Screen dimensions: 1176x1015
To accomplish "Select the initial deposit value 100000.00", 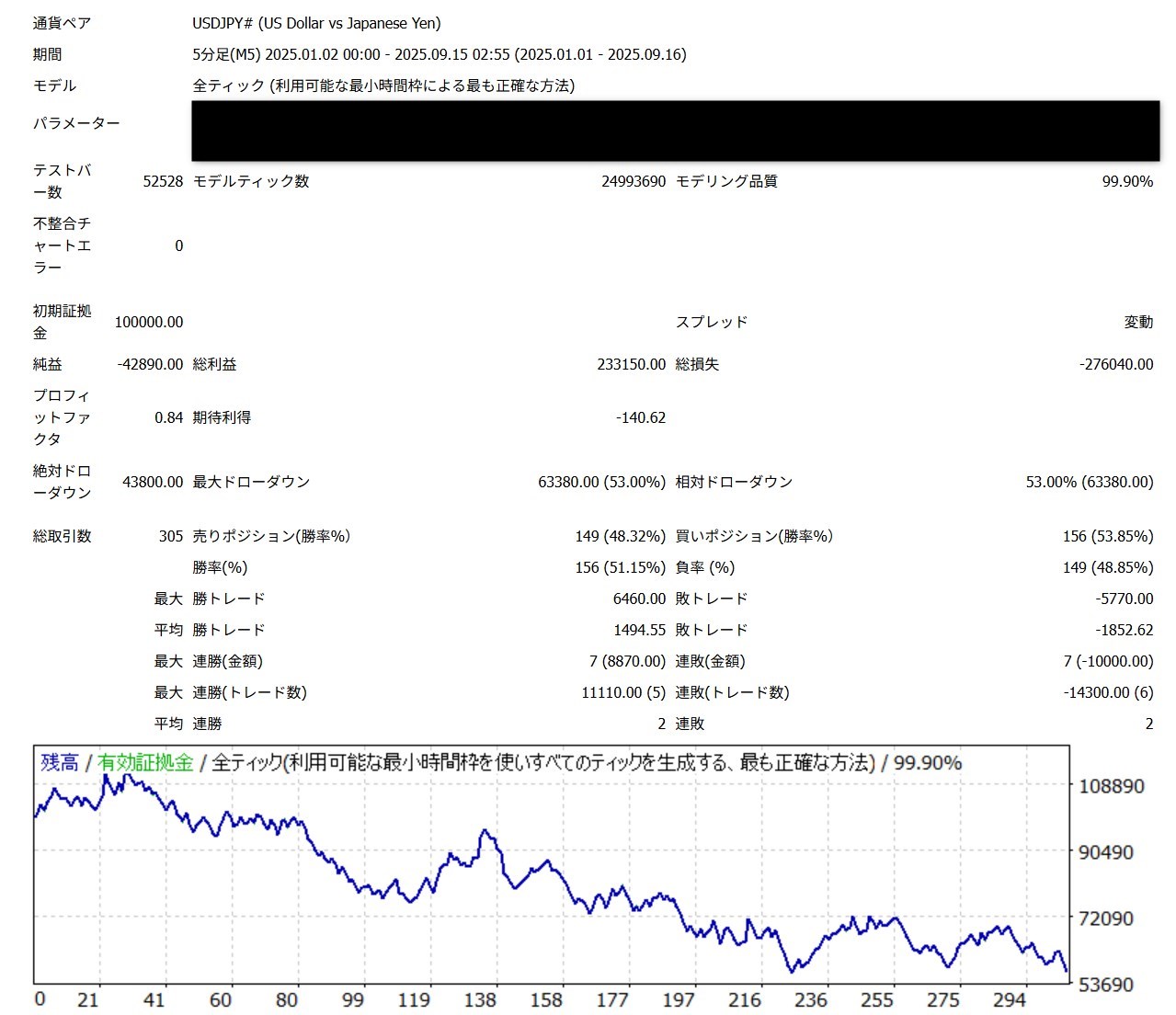I will pyautogui.click(x=149, y=322).
